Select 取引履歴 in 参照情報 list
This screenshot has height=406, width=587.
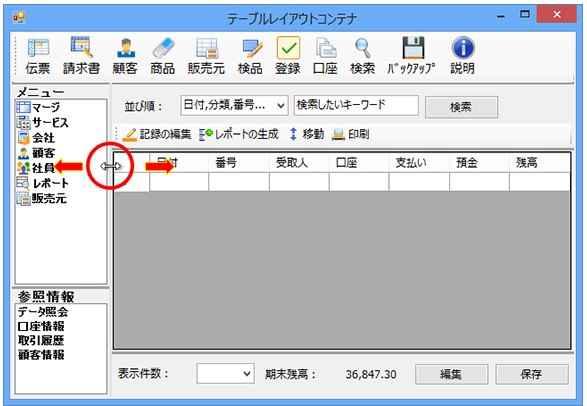[41, 340]
